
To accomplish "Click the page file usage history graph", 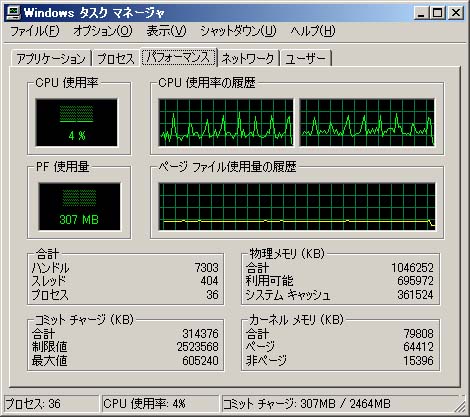I will 297,206.
